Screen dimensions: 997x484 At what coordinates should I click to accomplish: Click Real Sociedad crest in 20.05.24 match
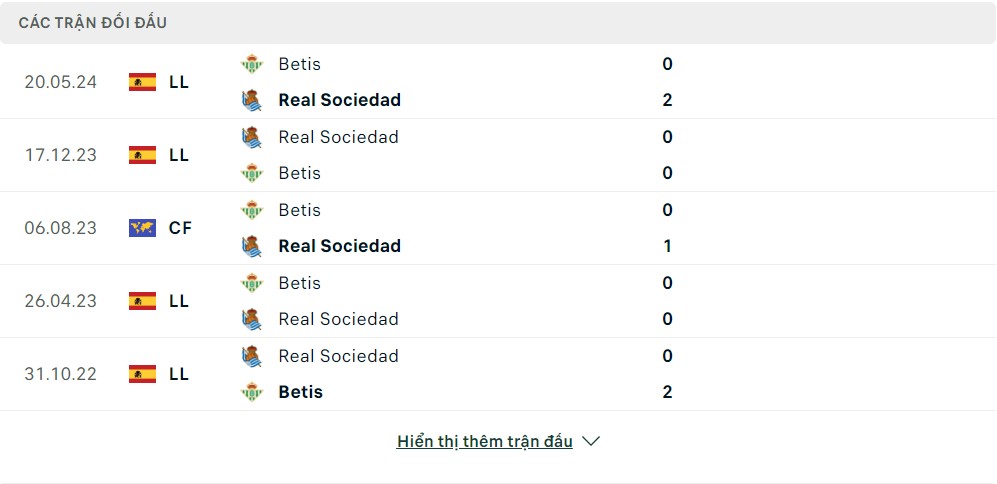251,100
